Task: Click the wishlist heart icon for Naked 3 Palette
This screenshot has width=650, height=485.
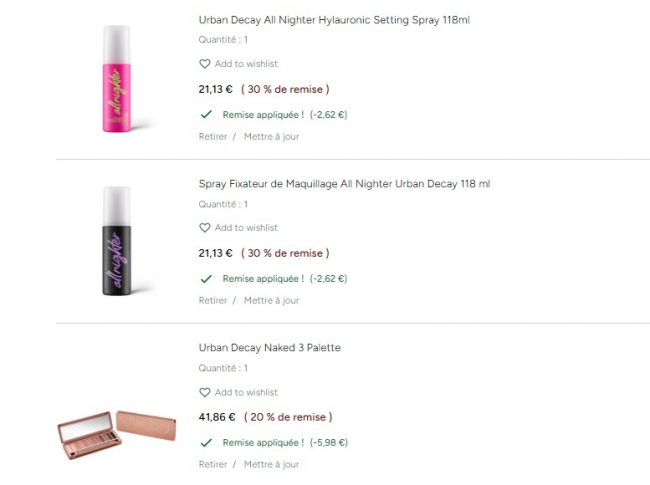Action: (205, 393)
